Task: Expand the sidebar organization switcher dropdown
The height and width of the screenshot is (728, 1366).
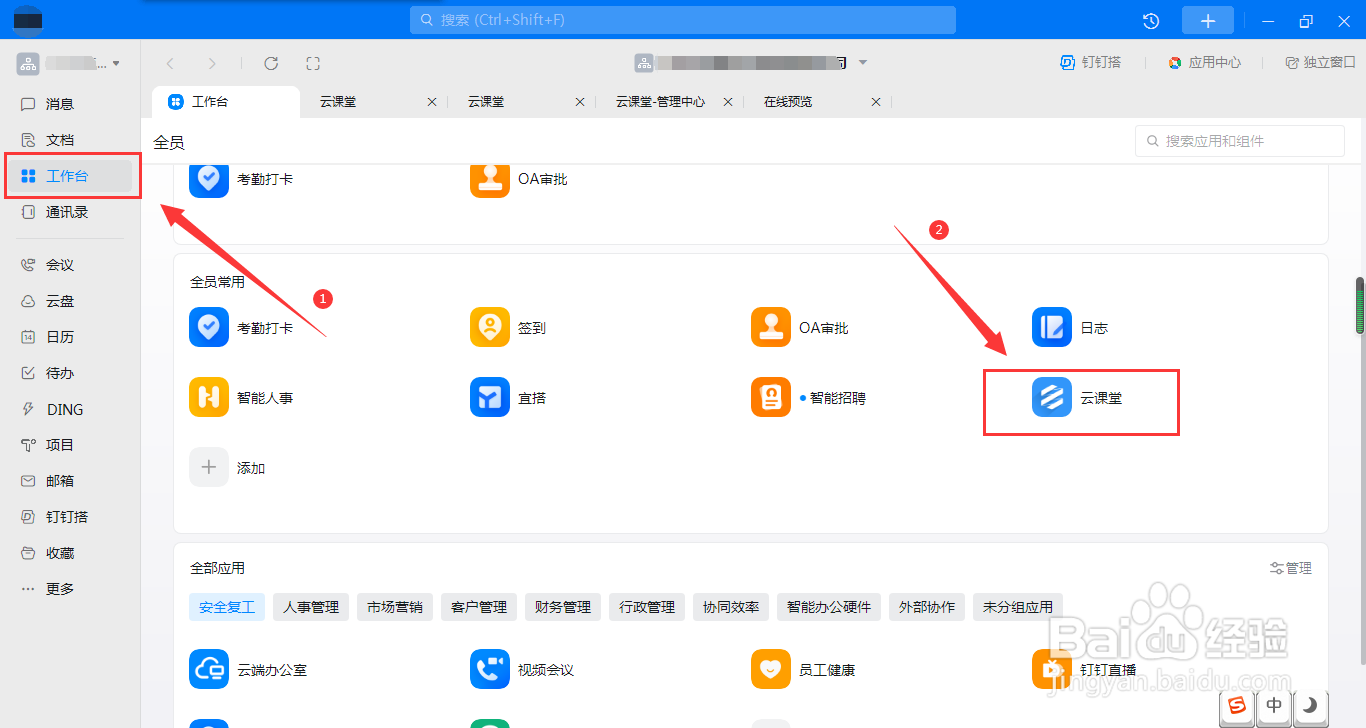Action: (x=116, y=64)
